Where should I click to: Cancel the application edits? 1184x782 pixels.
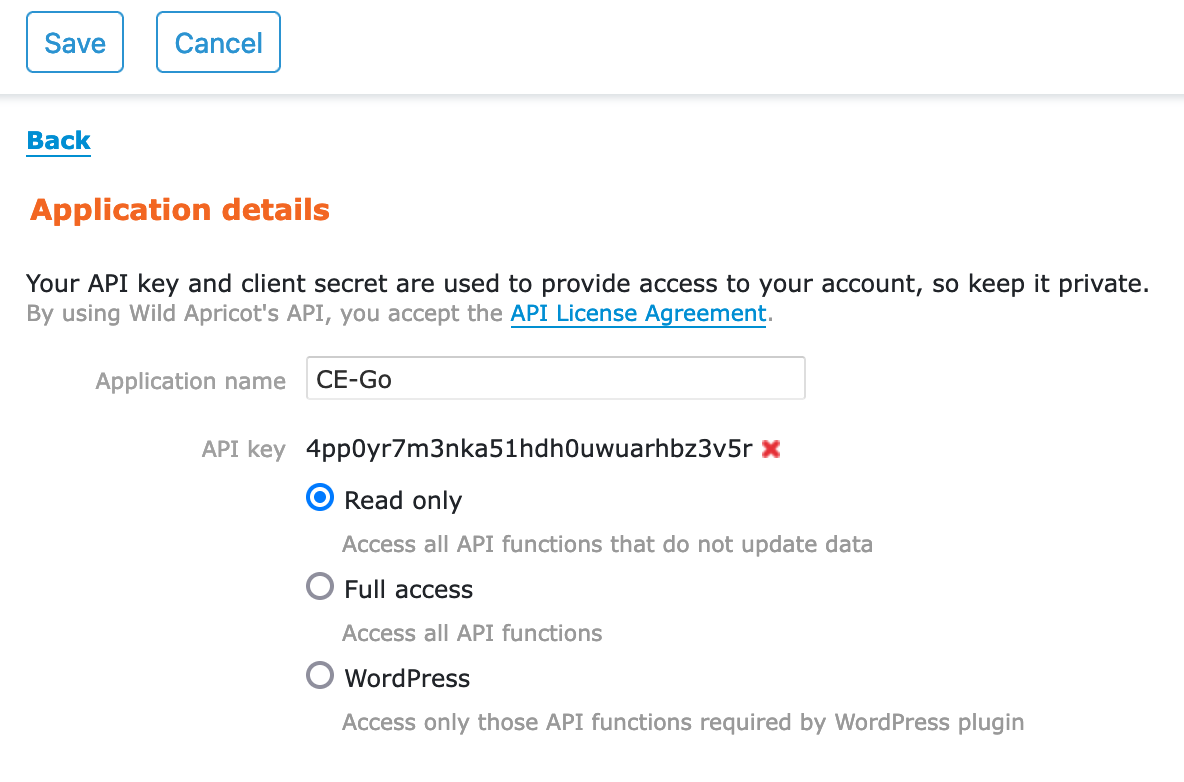(218, 42)
